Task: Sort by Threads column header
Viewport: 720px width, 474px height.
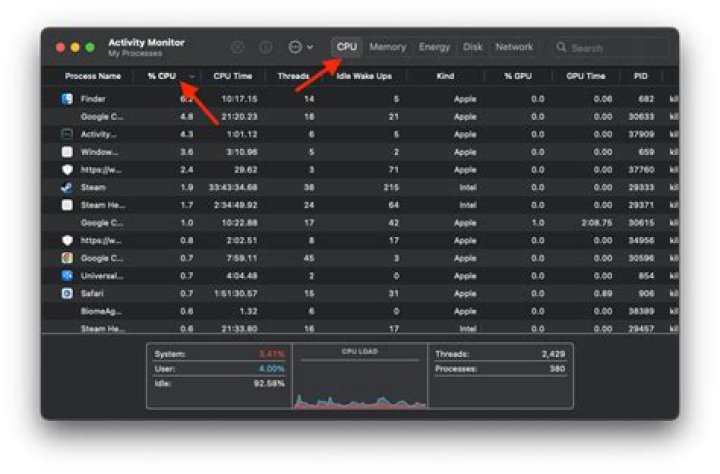Action: (x=293, y=76)
